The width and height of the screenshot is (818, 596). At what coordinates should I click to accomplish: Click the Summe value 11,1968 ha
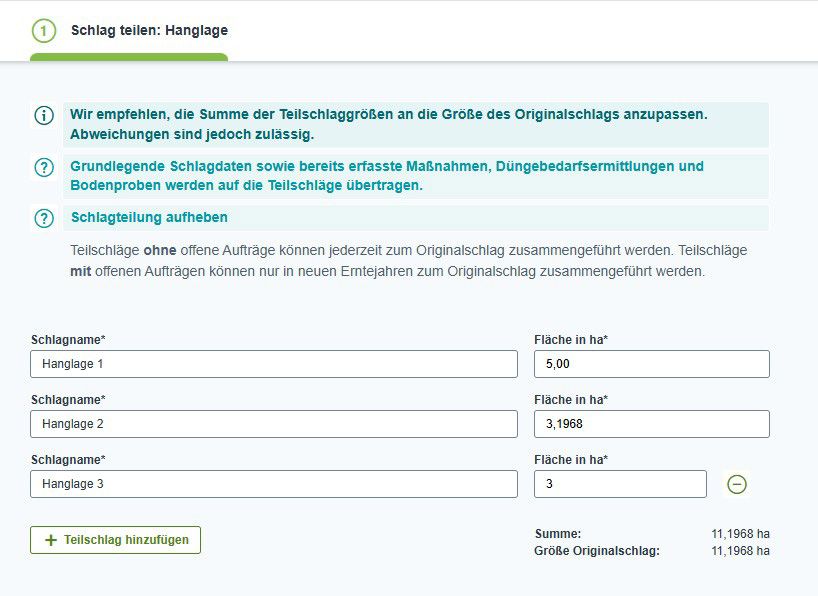pos(740,534)
